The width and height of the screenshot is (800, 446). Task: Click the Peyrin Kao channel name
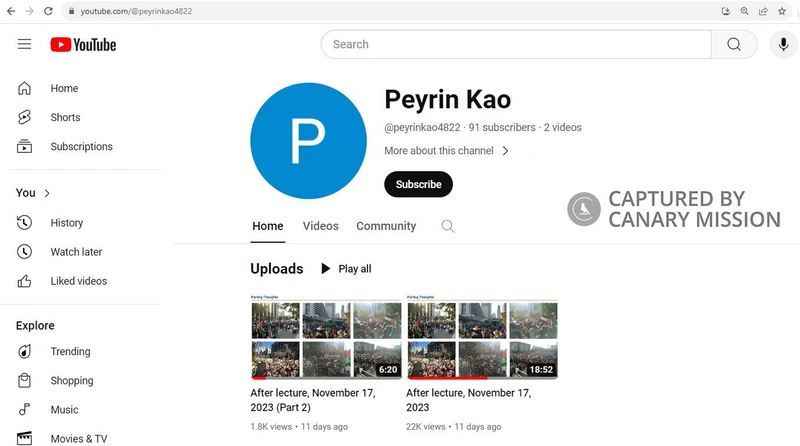(x=447, y=100)
